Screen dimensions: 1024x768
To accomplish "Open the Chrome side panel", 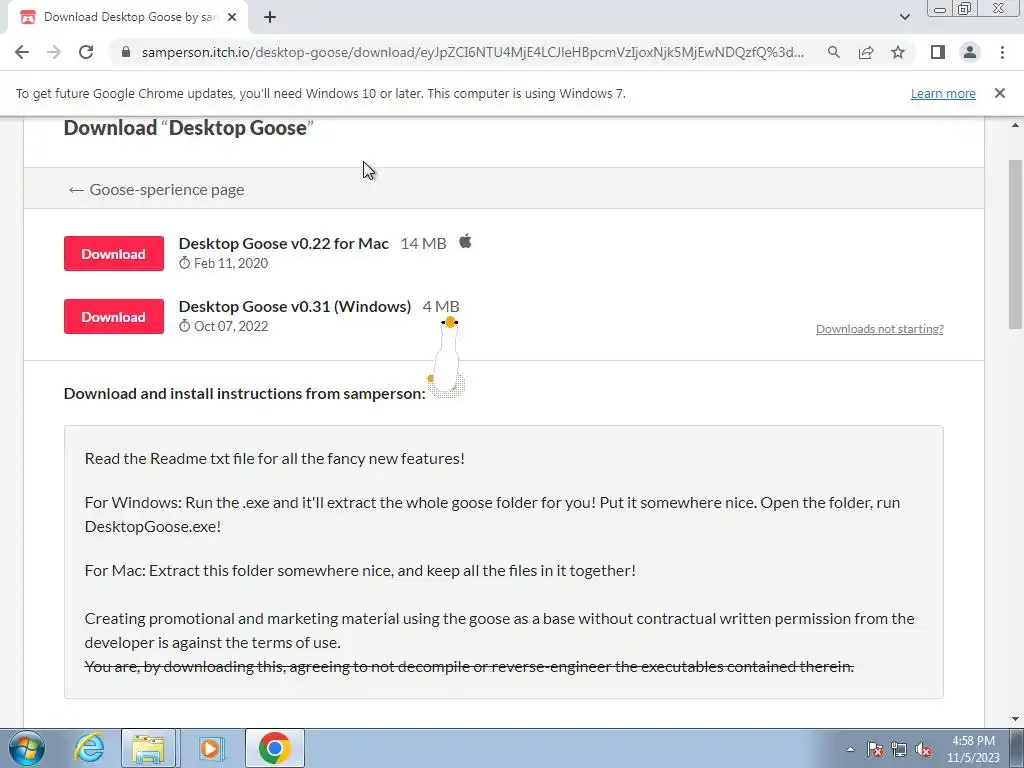I will pos(938,52).
